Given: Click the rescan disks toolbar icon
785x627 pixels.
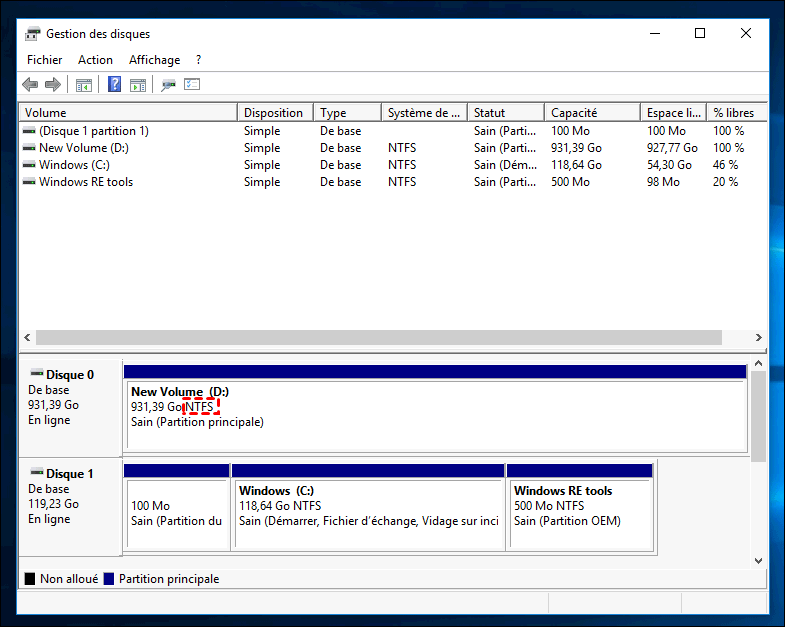Looking at the screenshot, I should [x=168, y=85].
